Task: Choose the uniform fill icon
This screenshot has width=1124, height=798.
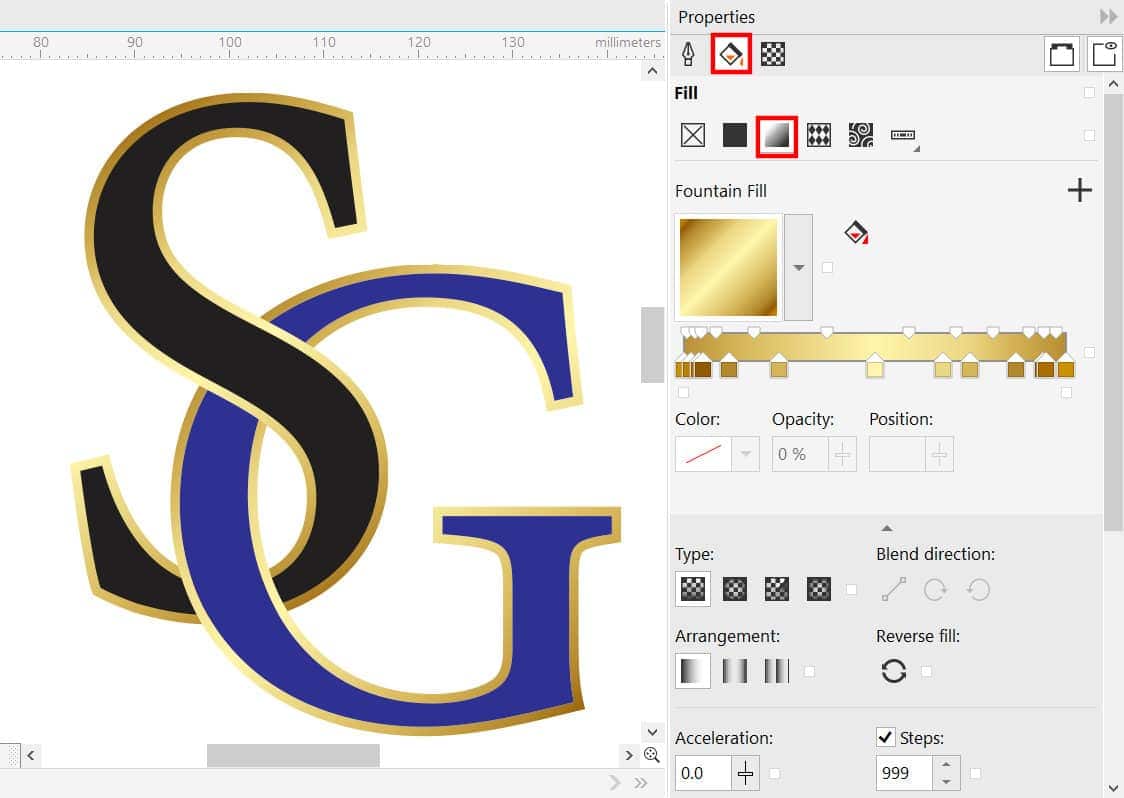Action: point(734,136)
